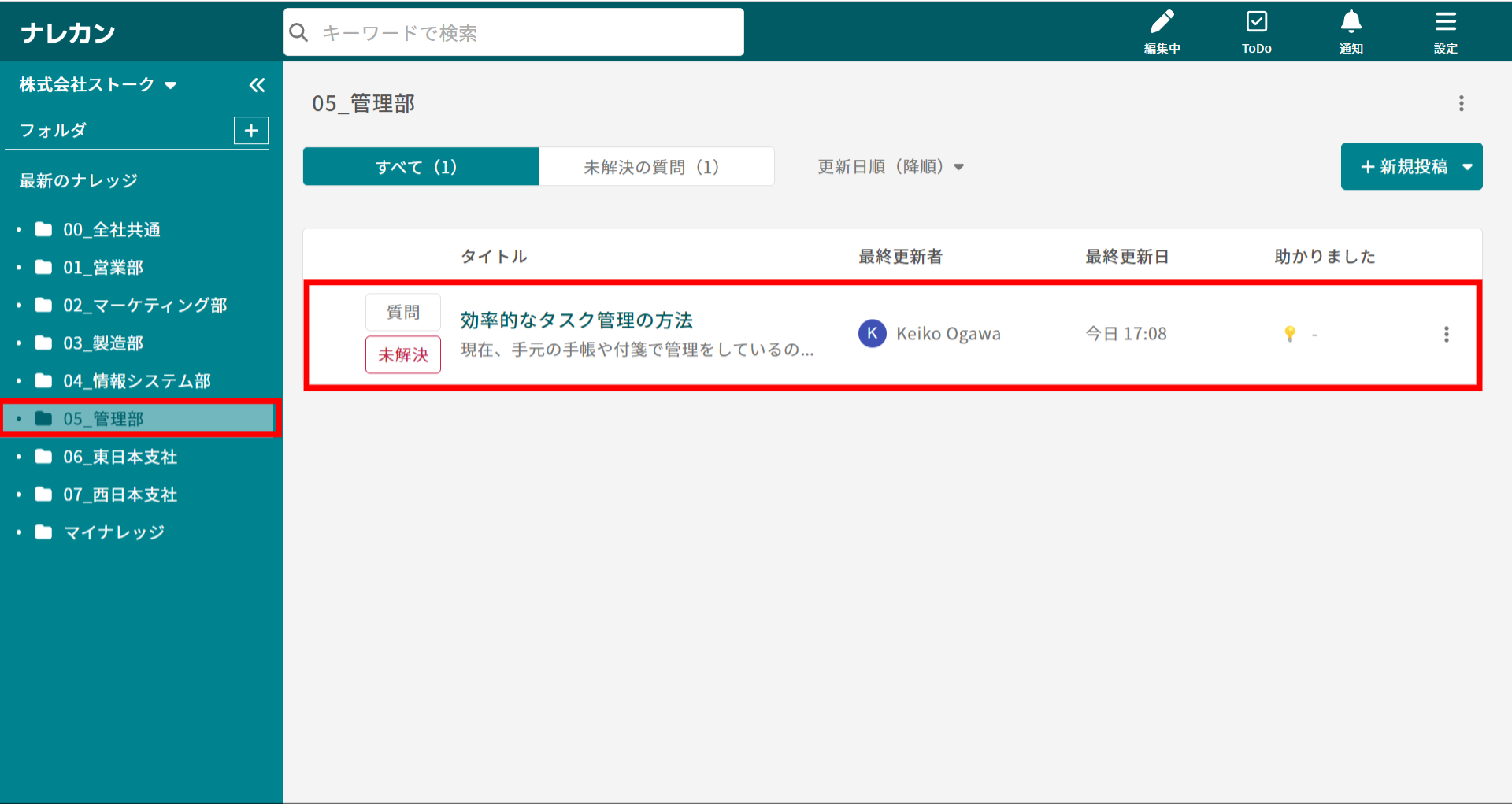
Task: Open the 更新日順（降順） sort dropdown
Action: click(x=890, y=167)
